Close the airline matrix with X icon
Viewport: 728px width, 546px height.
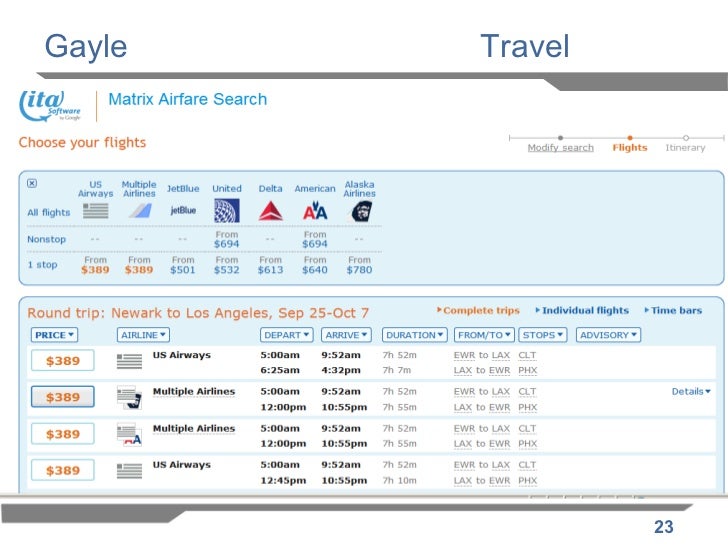point(32,183)
